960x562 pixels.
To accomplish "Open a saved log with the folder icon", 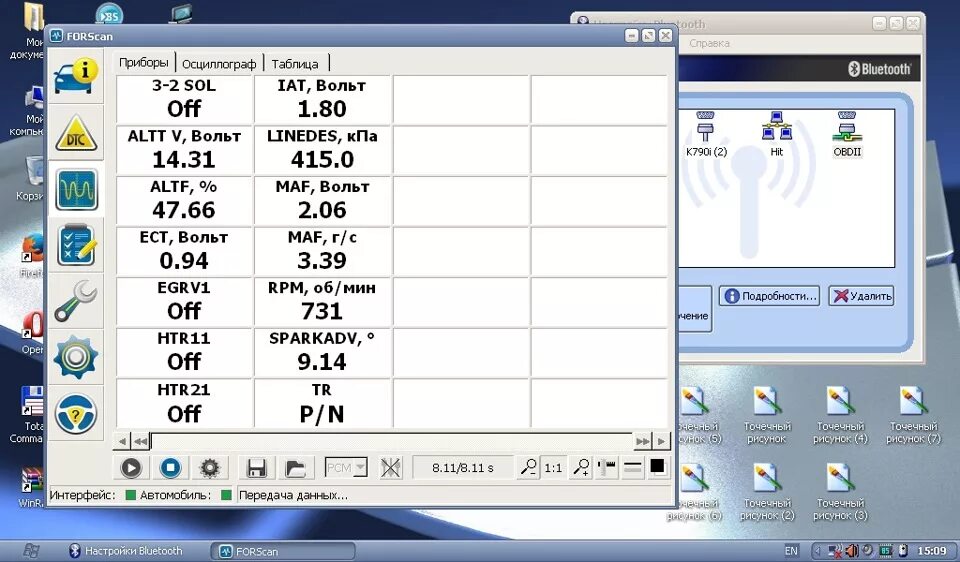I will click(x=296, y=468).
